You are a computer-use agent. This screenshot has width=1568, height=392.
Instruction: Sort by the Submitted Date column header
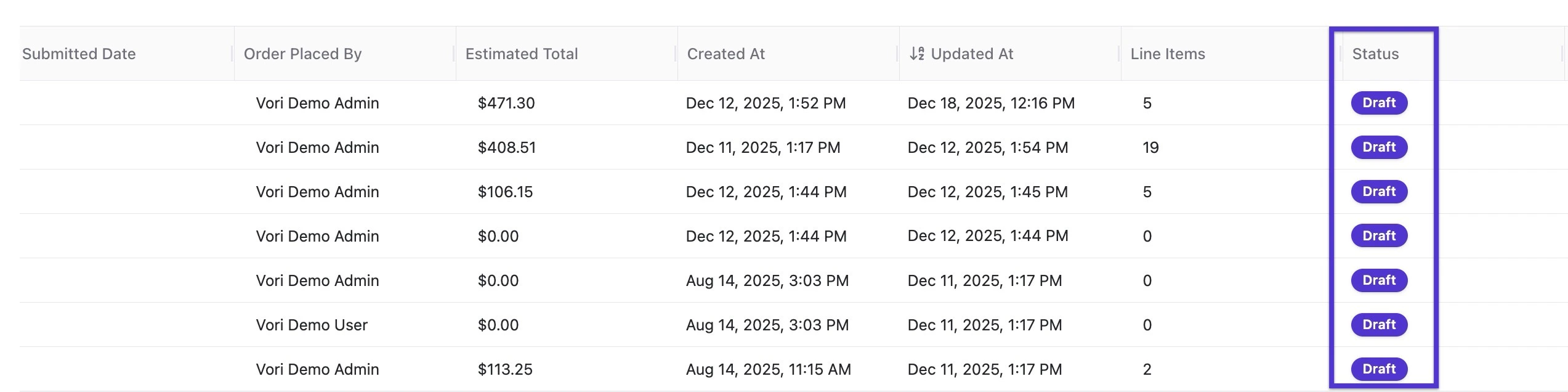pyautogui.click(x=79, y=54)
